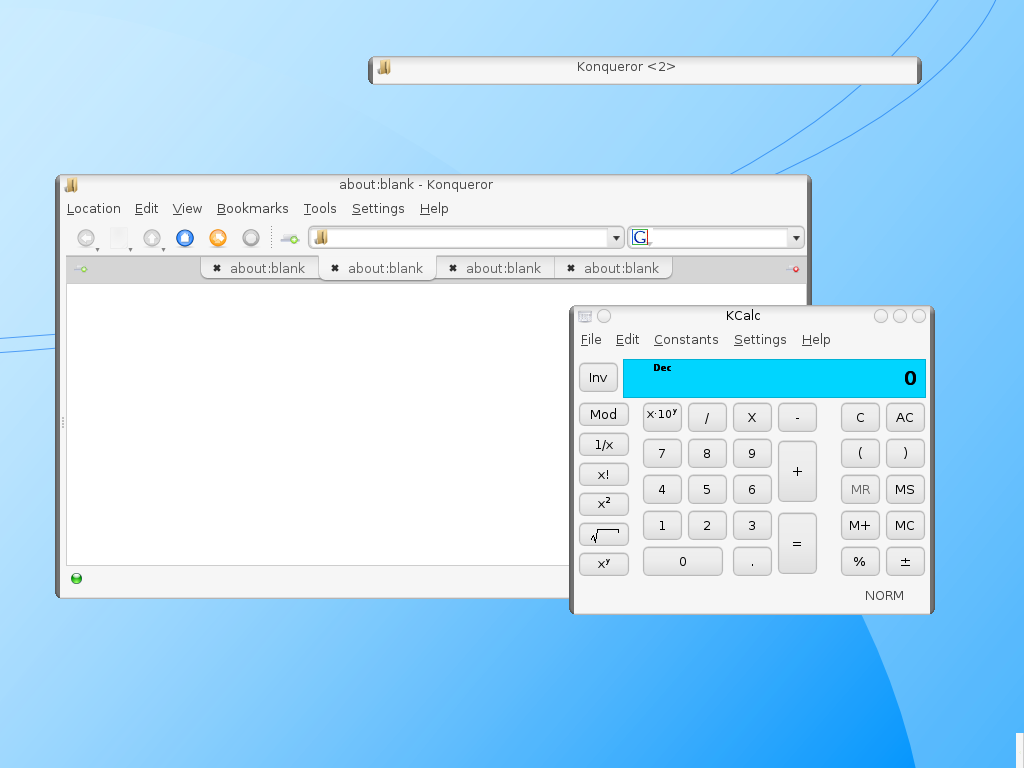Click the Konqueror window title icon
Screen dimensions: 1024x768
click(x=71, y=185)
